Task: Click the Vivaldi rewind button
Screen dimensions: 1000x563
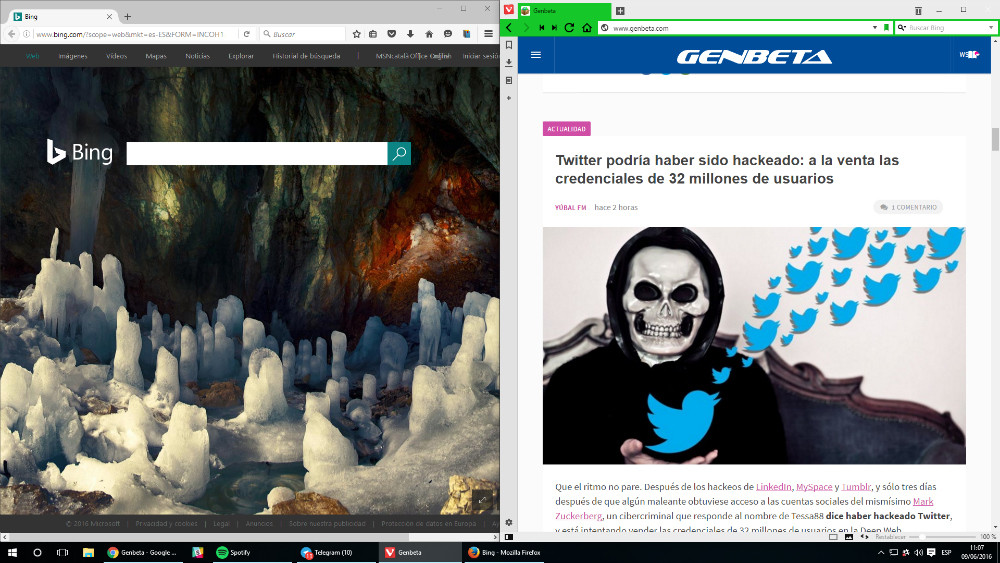Action: pos(541,27)
